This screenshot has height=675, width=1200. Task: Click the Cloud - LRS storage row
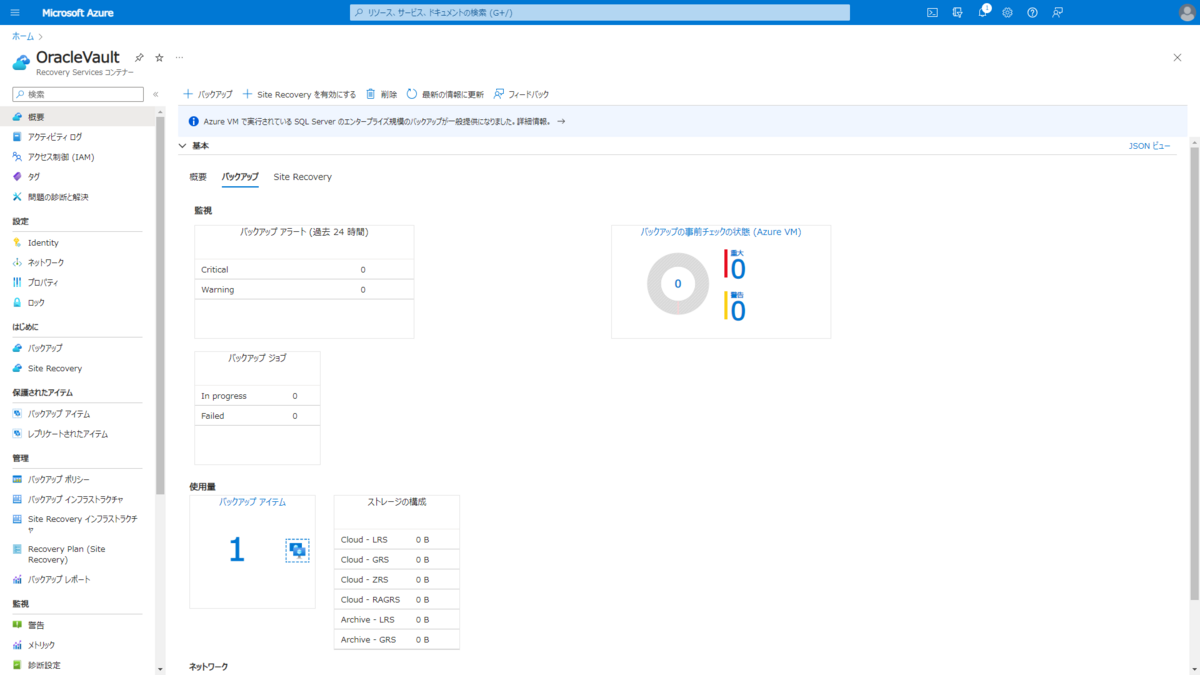pos(397,539)
